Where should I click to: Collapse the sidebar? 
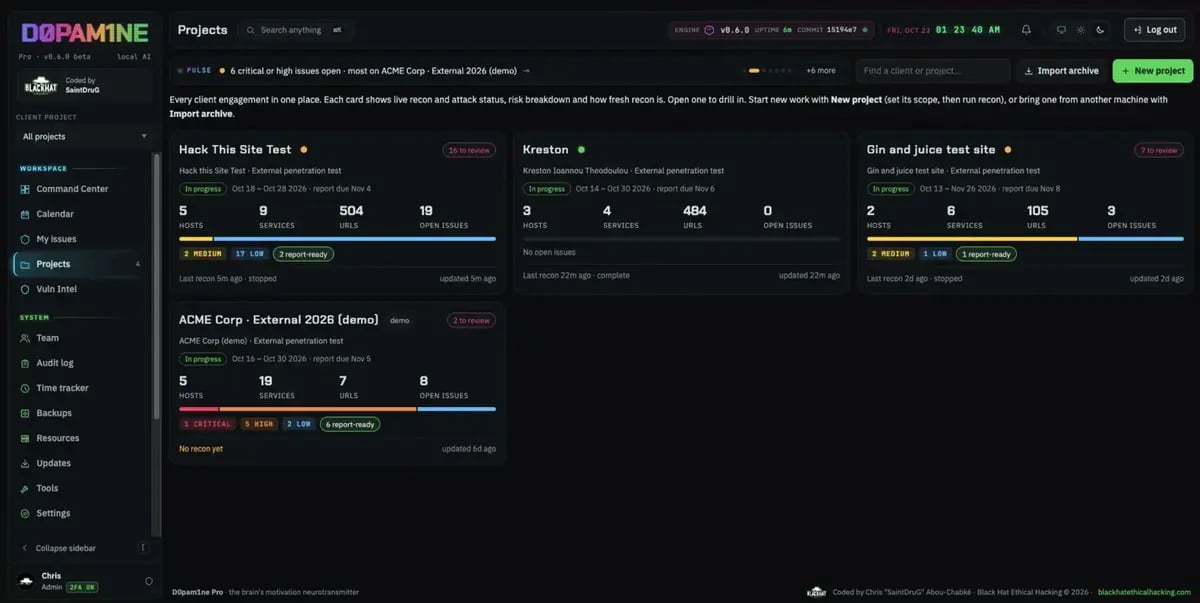[82, 548]
